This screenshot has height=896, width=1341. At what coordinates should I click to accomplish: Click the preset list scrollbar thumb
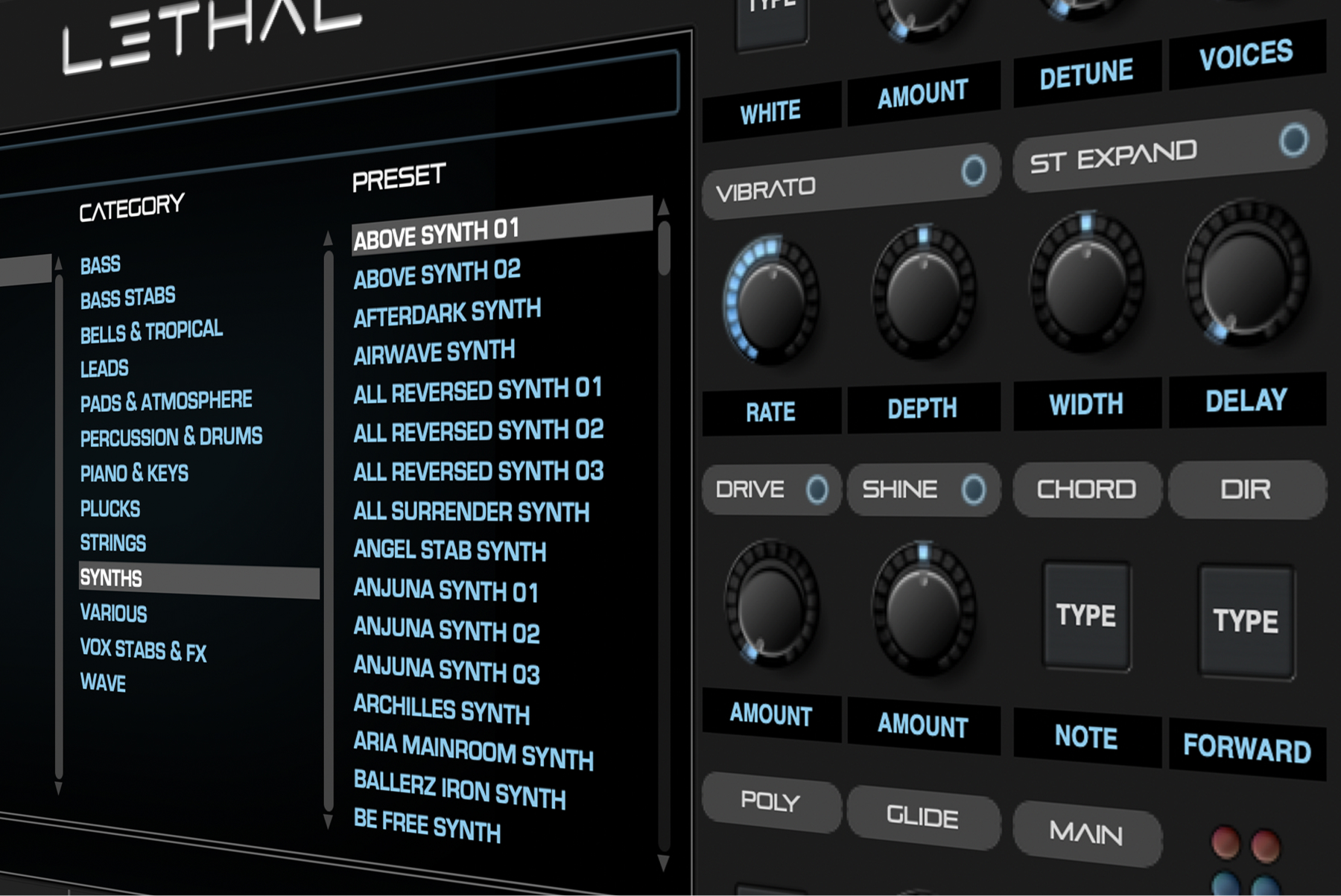click(664, 248)
